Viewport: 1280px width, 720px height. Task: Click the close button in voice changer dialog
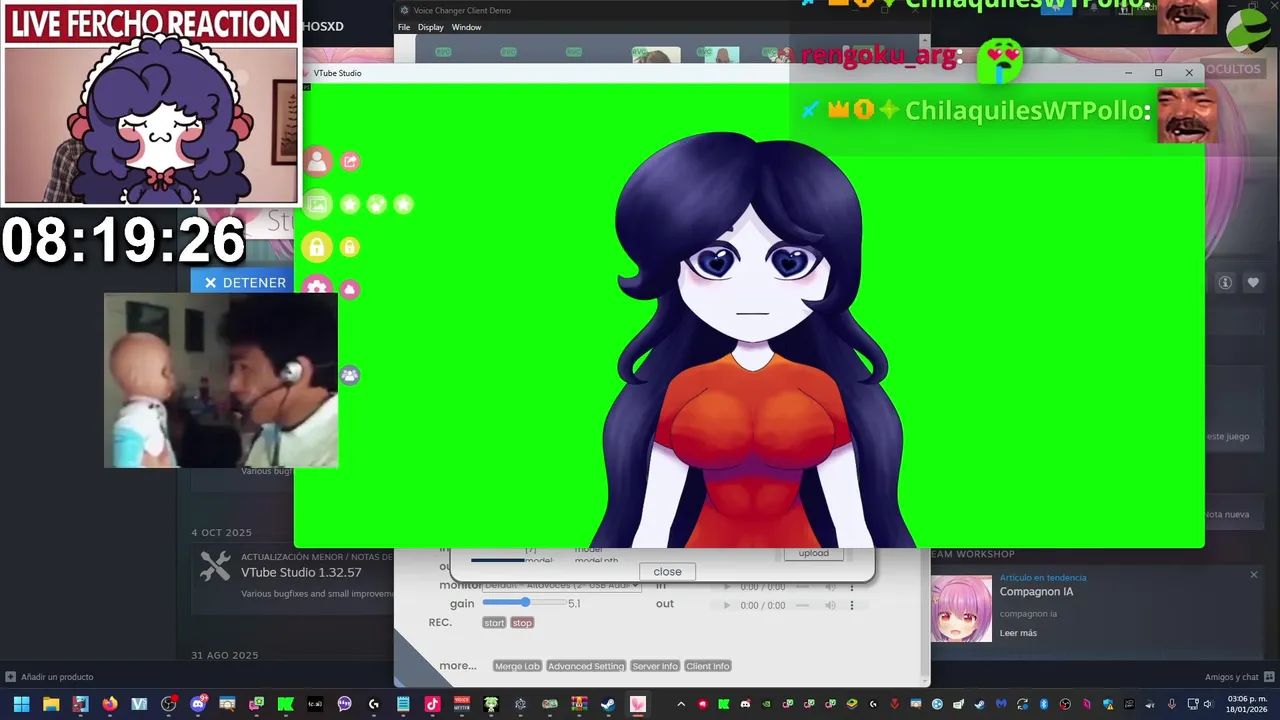(x=667, y=572)
